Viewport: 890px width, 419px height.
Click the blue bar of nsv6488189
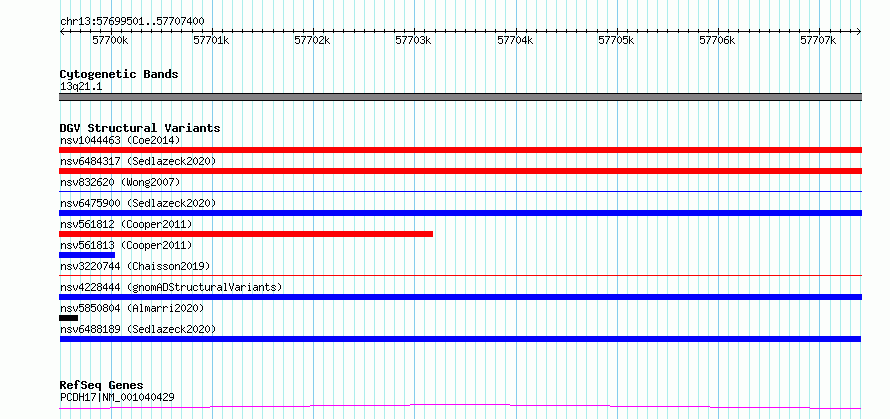click(x=460, y=339)
